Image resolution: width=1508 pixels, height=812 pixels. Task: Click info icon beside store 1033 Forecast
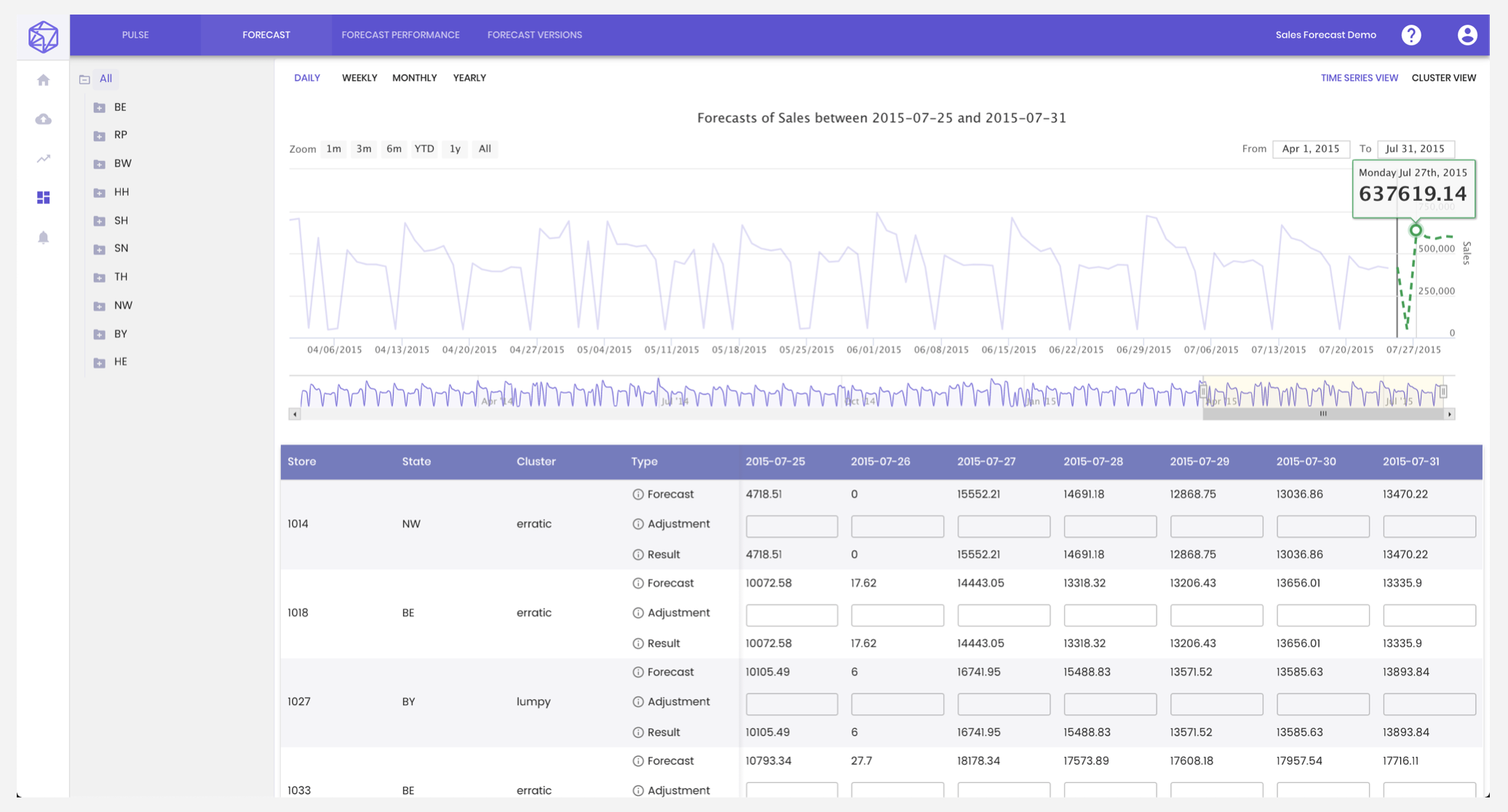pos(638,761)
